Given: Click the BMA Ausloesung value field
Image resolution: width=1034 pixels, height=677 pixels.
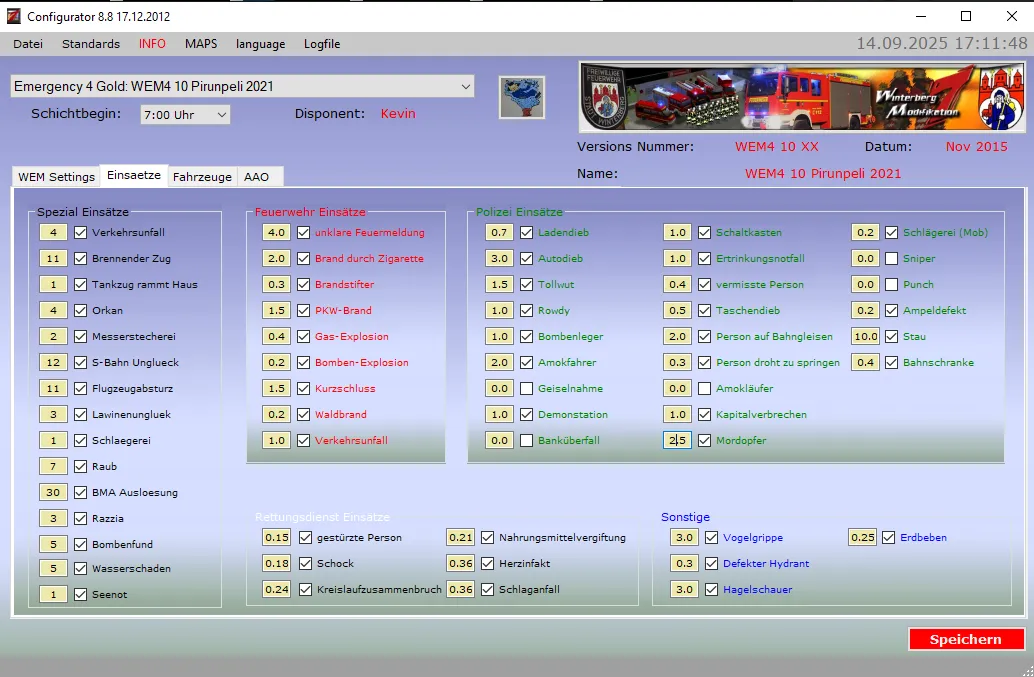Looking at the screenshot, I should 53,492.
